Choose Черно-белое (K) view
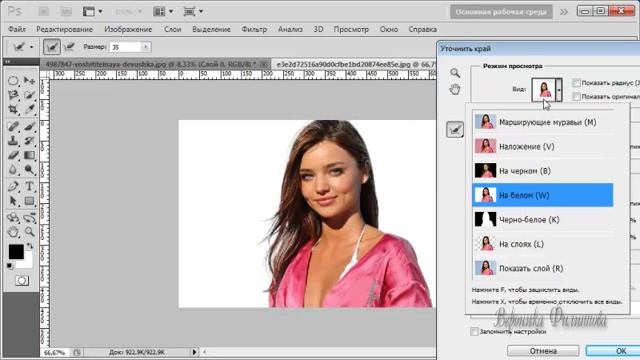 tap(543, 220)
